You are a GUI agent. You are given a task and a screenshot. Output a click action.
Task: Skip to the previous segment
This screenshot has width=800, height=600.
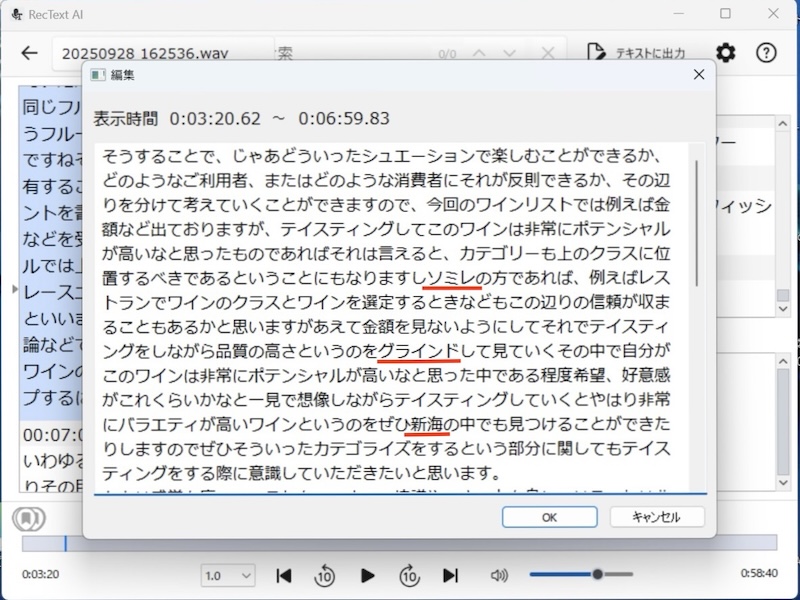284,575
